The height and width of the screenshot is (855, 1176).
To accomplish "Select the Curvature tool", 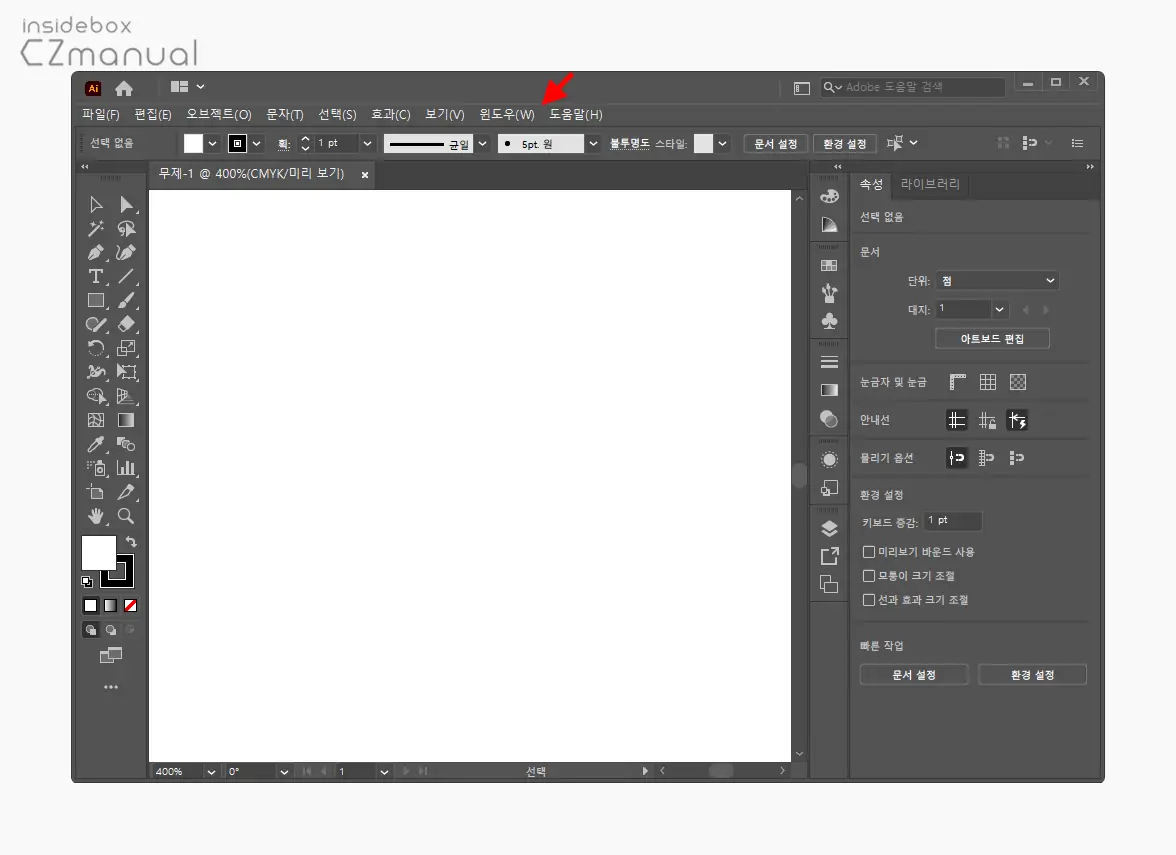I will 126,253.
